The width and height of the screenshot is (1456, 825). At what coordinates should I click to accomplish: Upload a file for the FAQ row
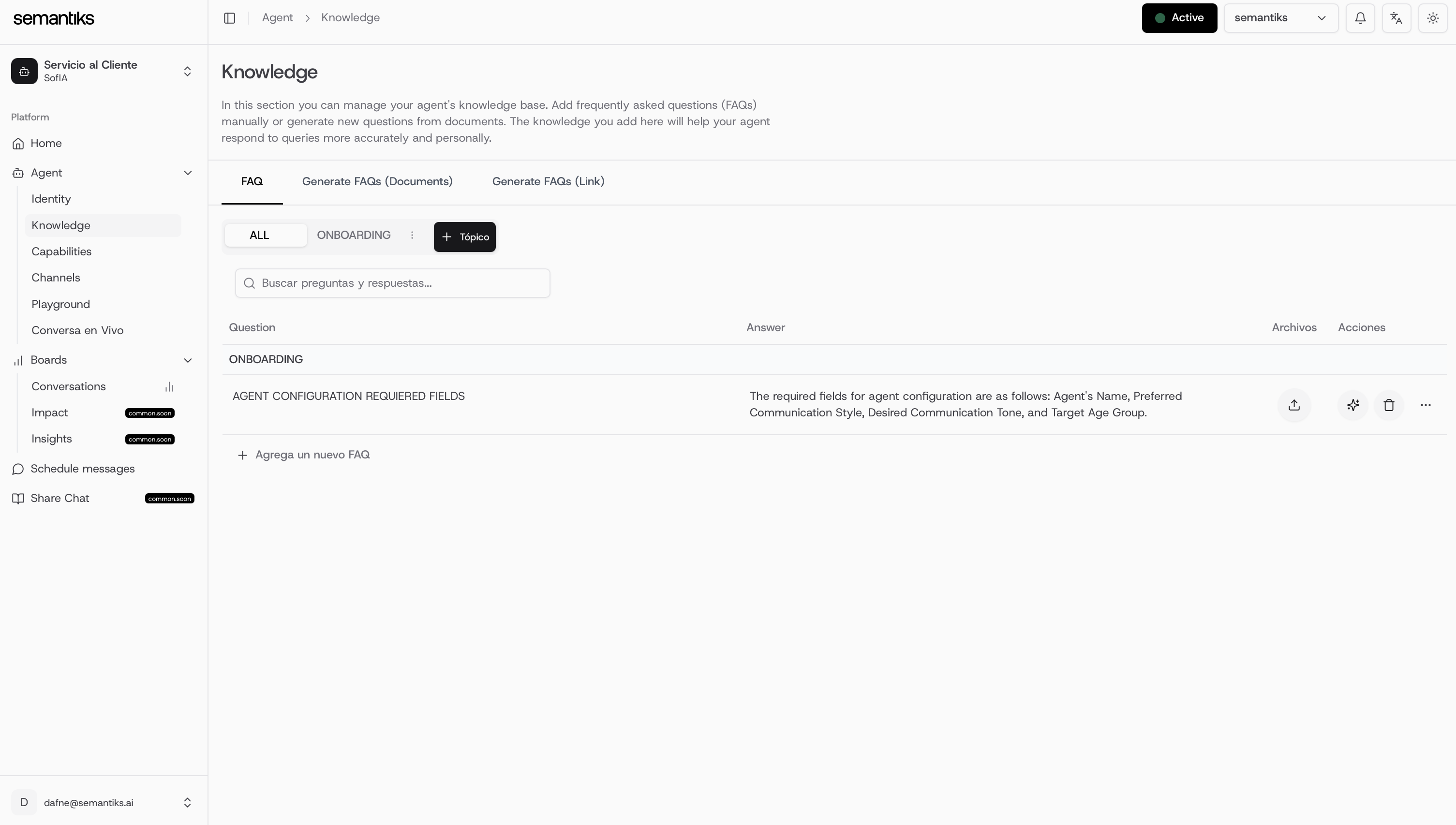point(1294,405)
